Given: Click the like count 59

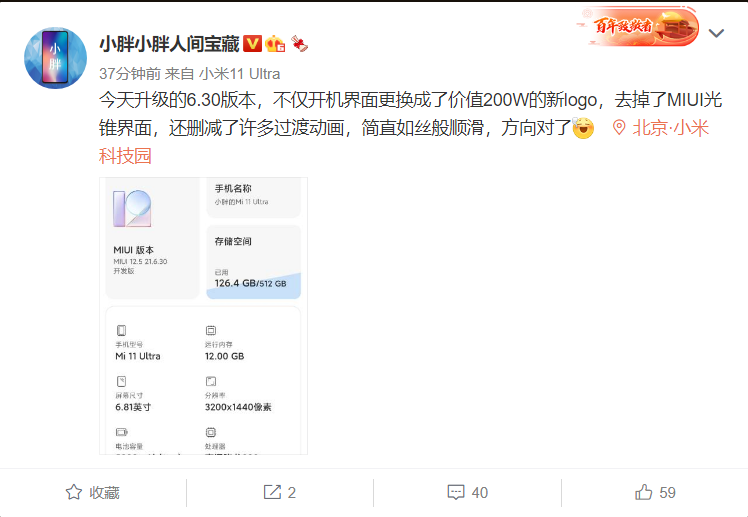Looking at the screenshot, I should click(x=667, y=493).
